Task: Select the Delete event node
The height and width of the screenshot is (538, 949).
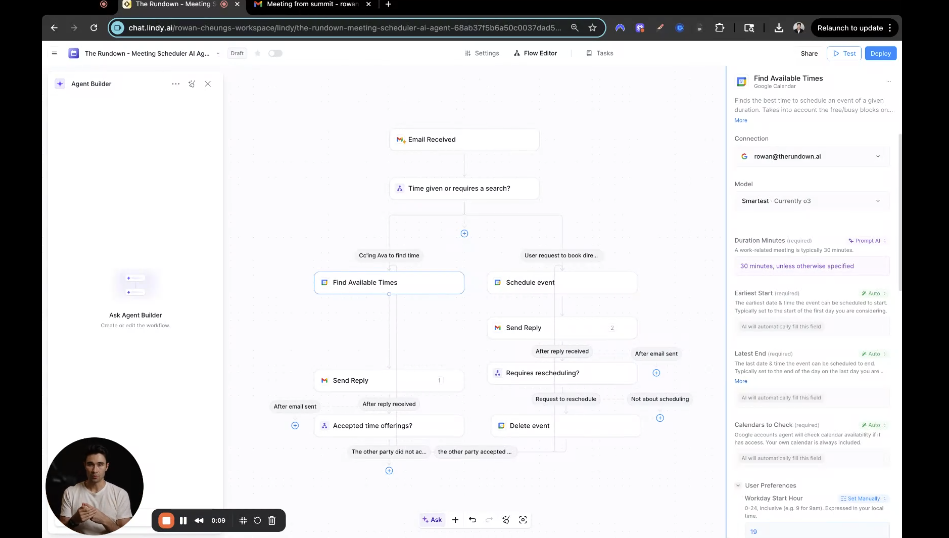Action: (566, 426)
